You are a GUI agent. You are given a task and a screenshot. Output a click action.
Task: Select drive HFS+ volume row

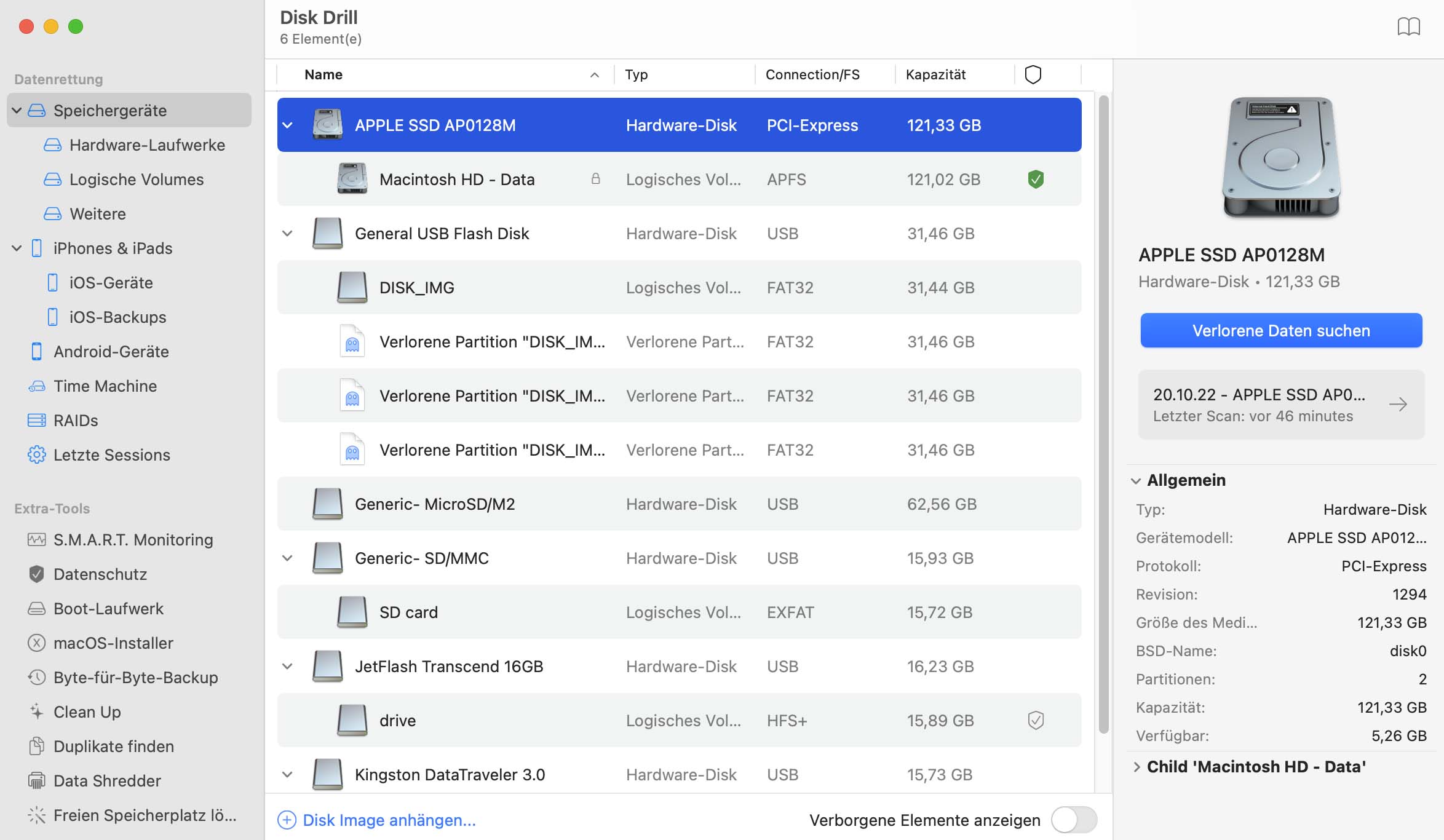[x=679, y=720]
